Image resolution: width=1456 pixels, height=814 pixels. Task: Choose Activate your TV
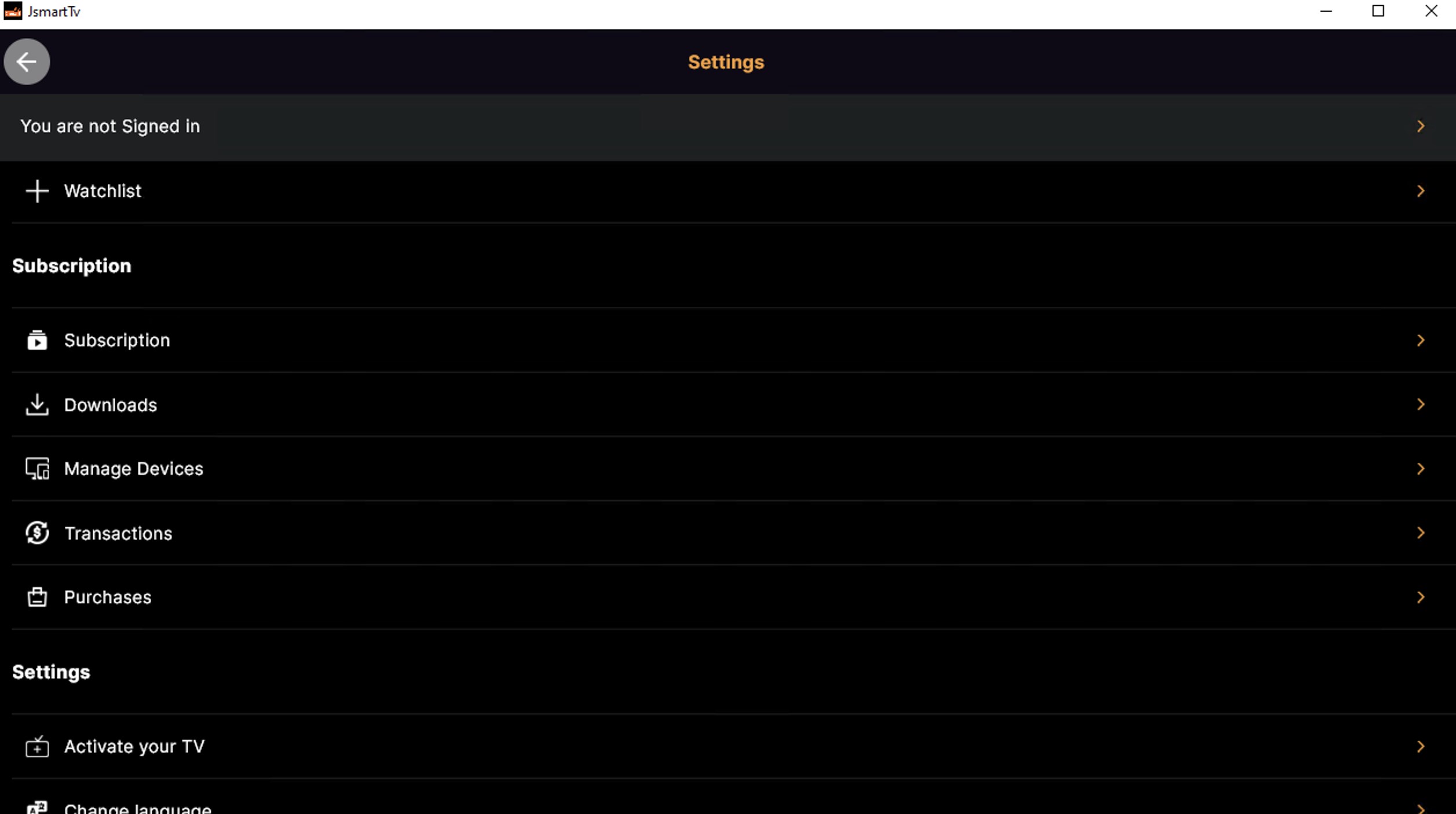pyautogui.click(x=734, y=747)
